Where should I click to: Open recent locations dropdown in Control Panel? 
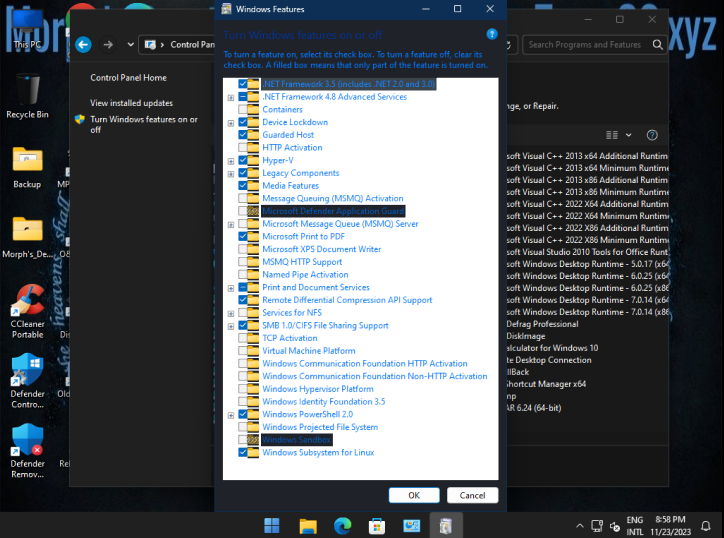(x=131, y=45)
